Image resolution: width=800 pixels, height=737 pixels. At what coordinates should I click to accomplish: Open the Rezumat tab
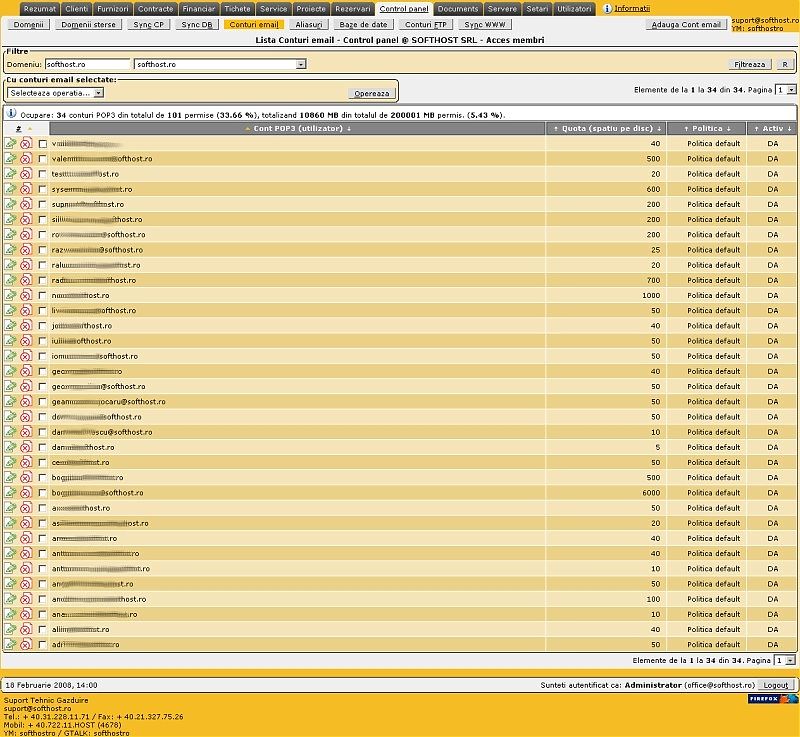(40, 9)
